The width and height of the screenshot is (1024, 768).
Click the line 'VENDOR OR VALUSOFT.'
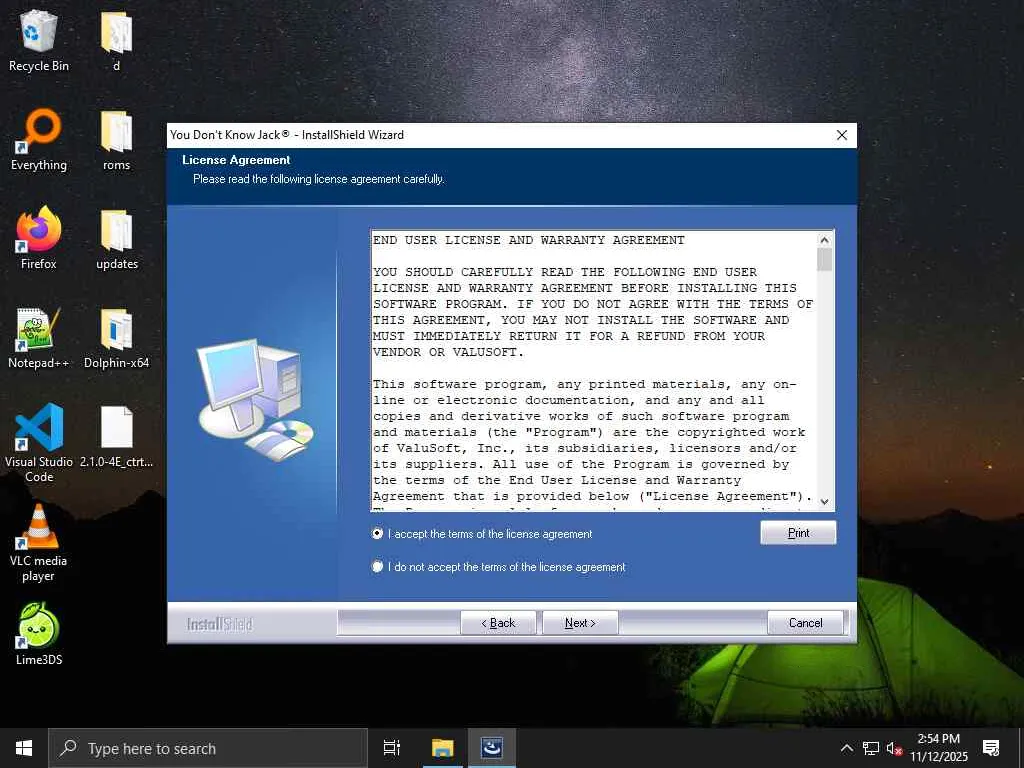click(x=448, y=352)
